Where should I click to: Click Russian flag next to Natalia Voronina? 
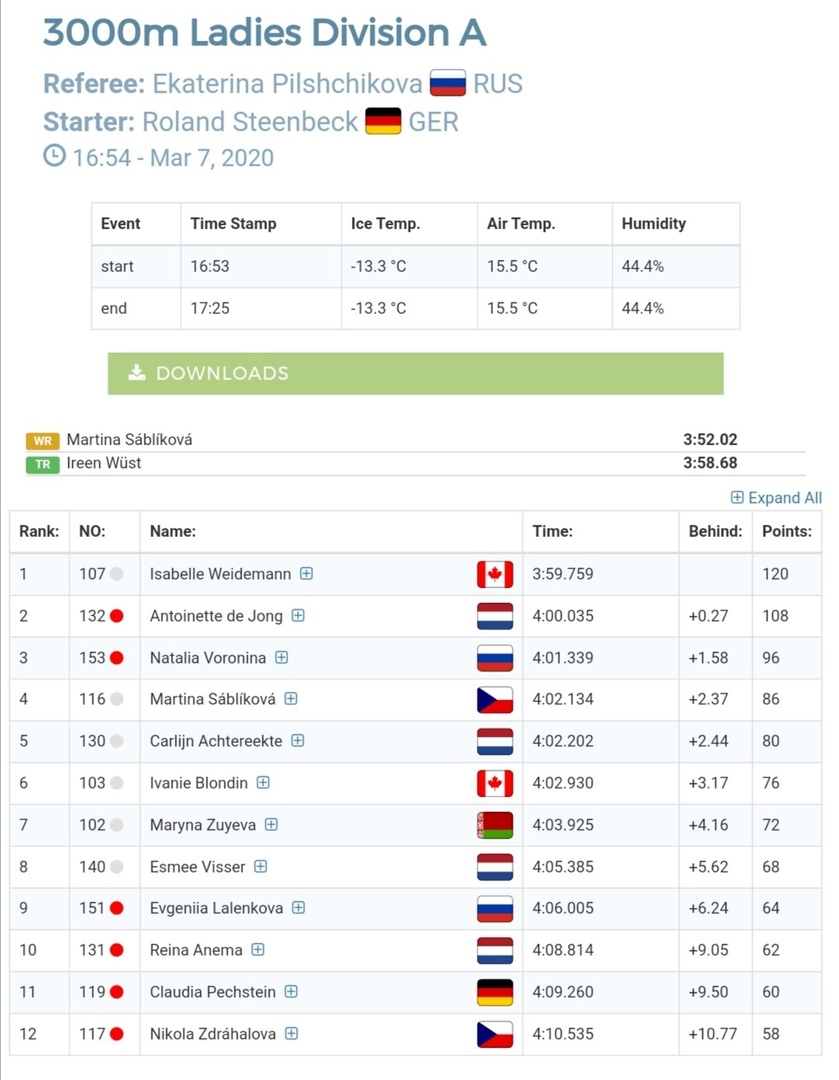[495, 658]
